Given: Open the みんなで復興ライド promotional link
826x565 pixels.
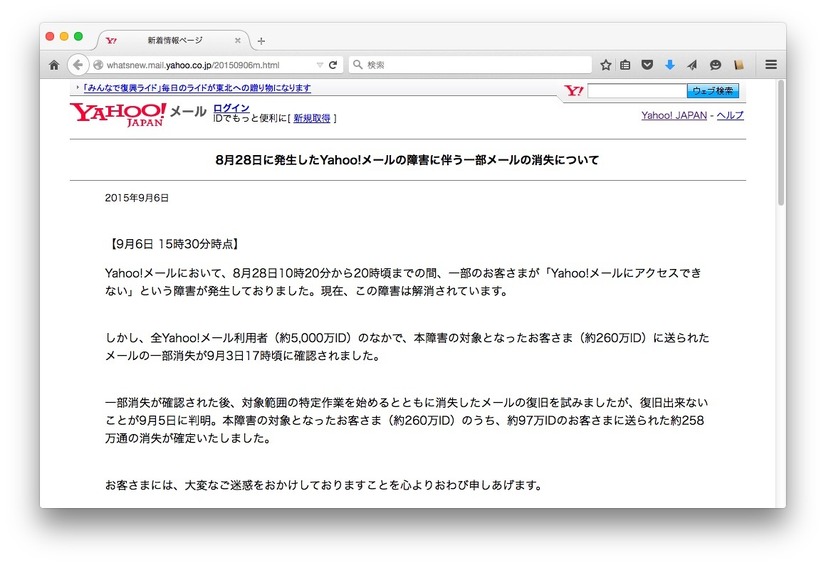Looking at the screenshot, I should (197, 88).
